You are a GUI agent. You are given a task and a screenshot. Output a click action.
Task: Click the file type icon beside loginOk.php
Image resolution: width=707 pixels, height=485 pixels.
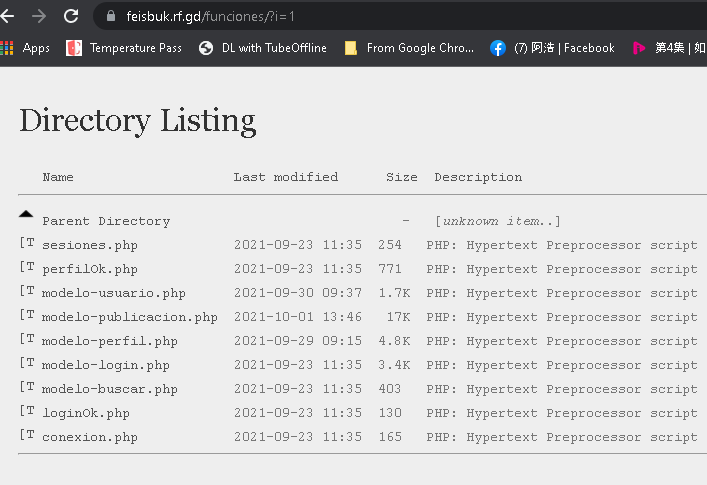(x=27, y=411)
